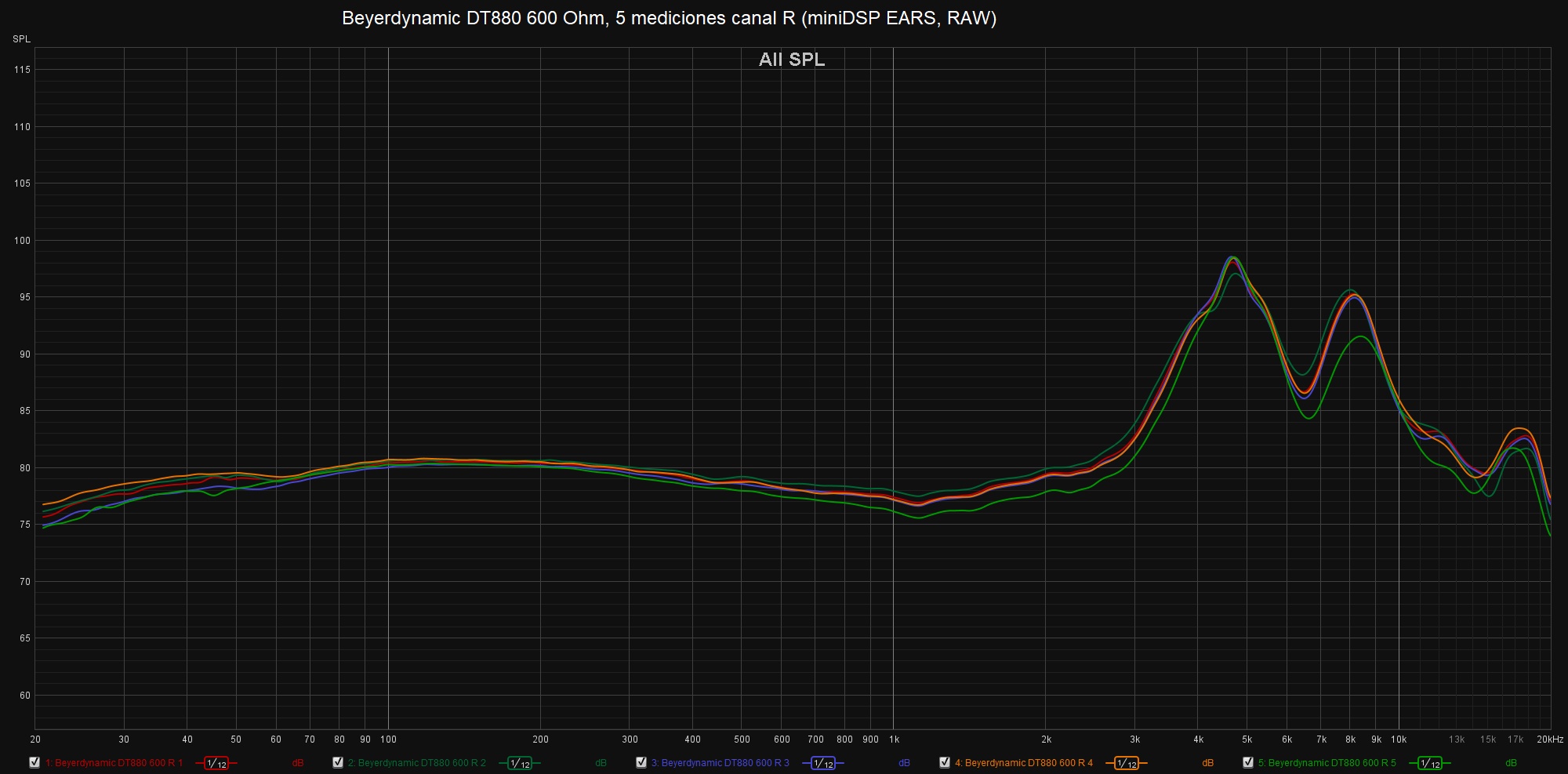Click the red 1/12 smoothing icon
This screenshot has width=1568, height=774.
point(216,763)
